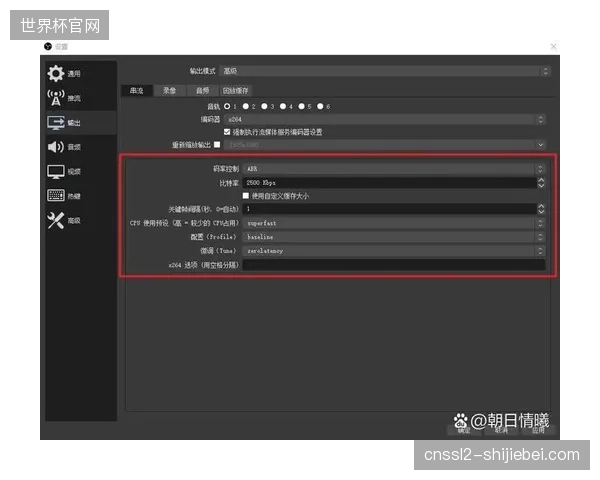Viewport: 600px width, 480px height.
Task: Select audio track 3 radio button
Action: [x=264, y=106]
